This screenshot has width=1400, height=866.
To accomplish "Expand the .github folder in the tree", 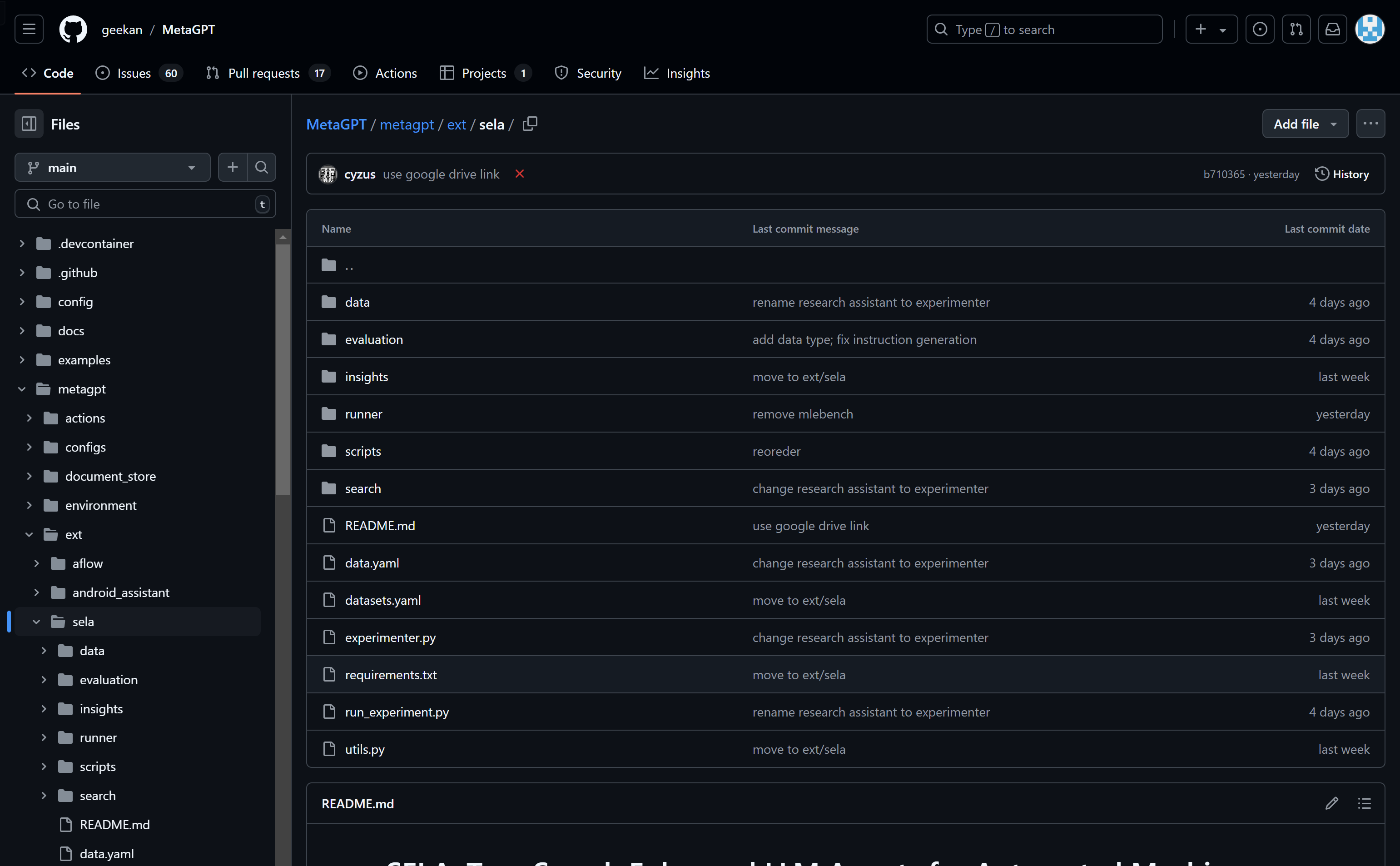I will pyautogui.click(x=22, y=273).
